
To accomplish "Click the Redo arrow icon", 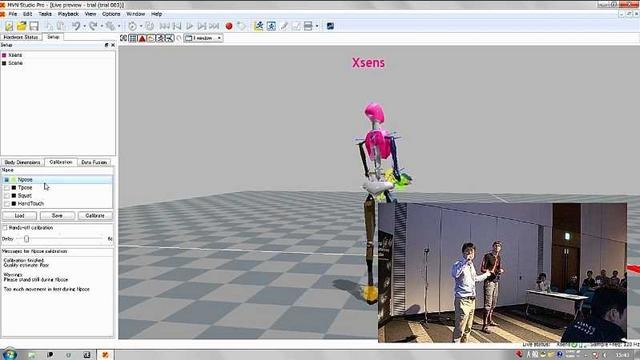I will click(x=93, y=26).
